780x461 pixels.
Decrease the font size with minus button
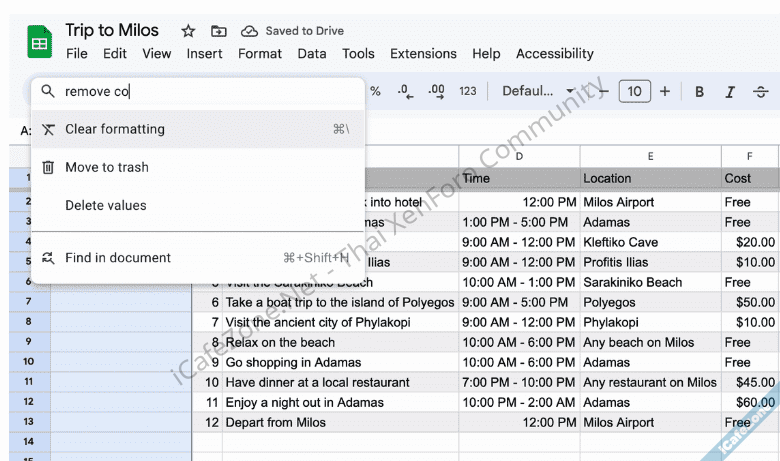603,92
